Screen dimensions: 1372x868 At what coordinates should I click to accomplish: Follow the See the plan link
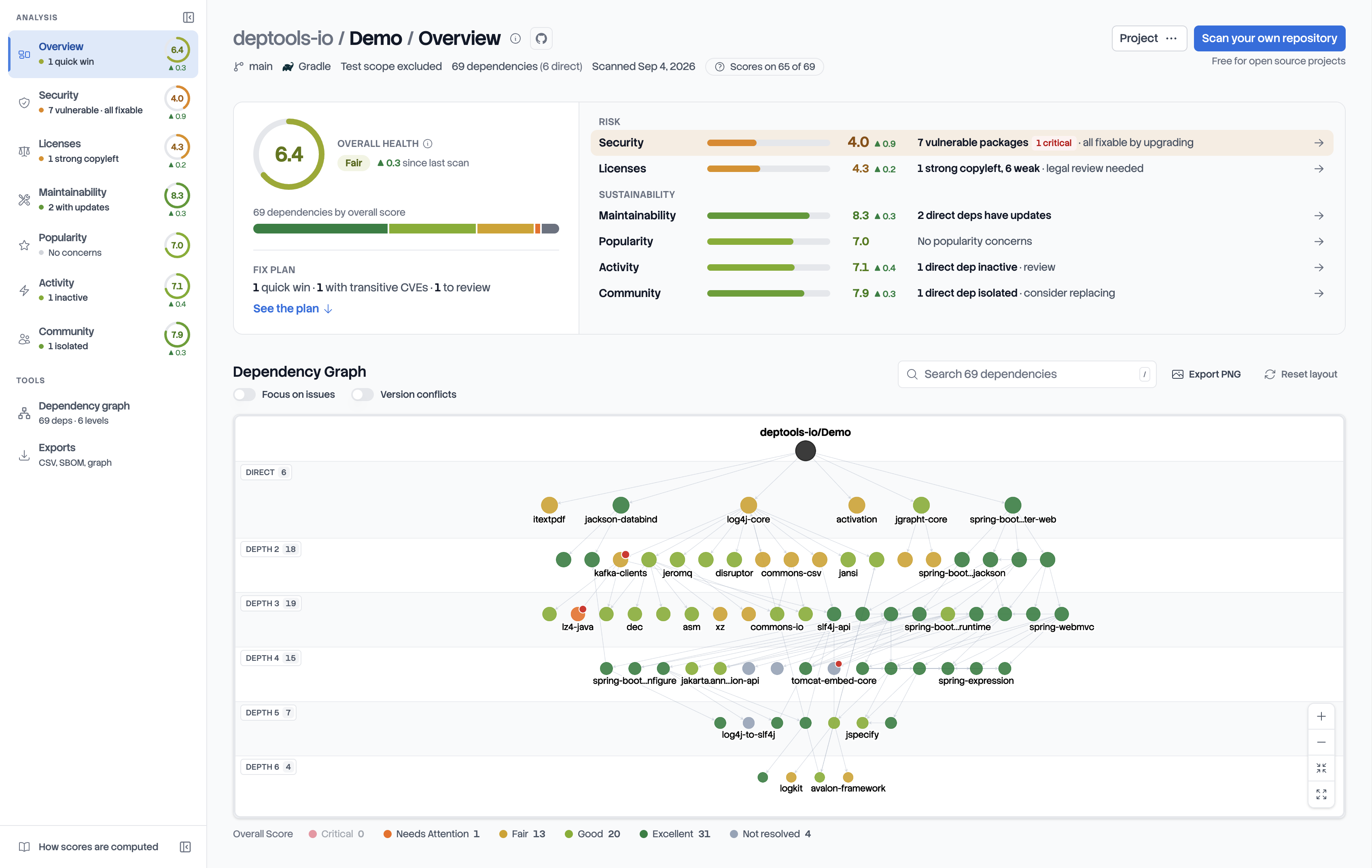[293, 308]
